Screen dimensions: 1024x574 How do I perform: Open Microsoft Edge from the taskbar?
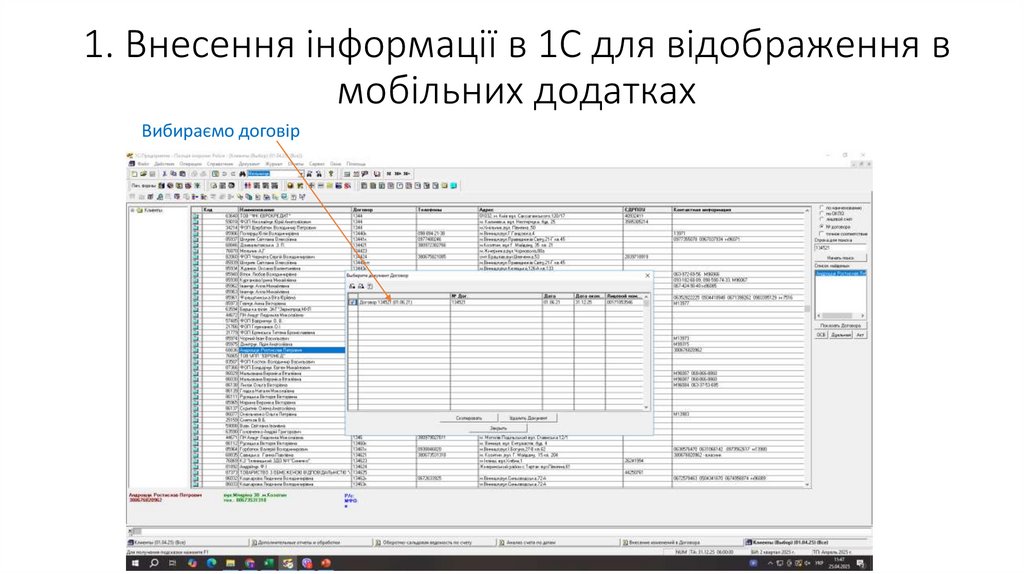[211, 563]
